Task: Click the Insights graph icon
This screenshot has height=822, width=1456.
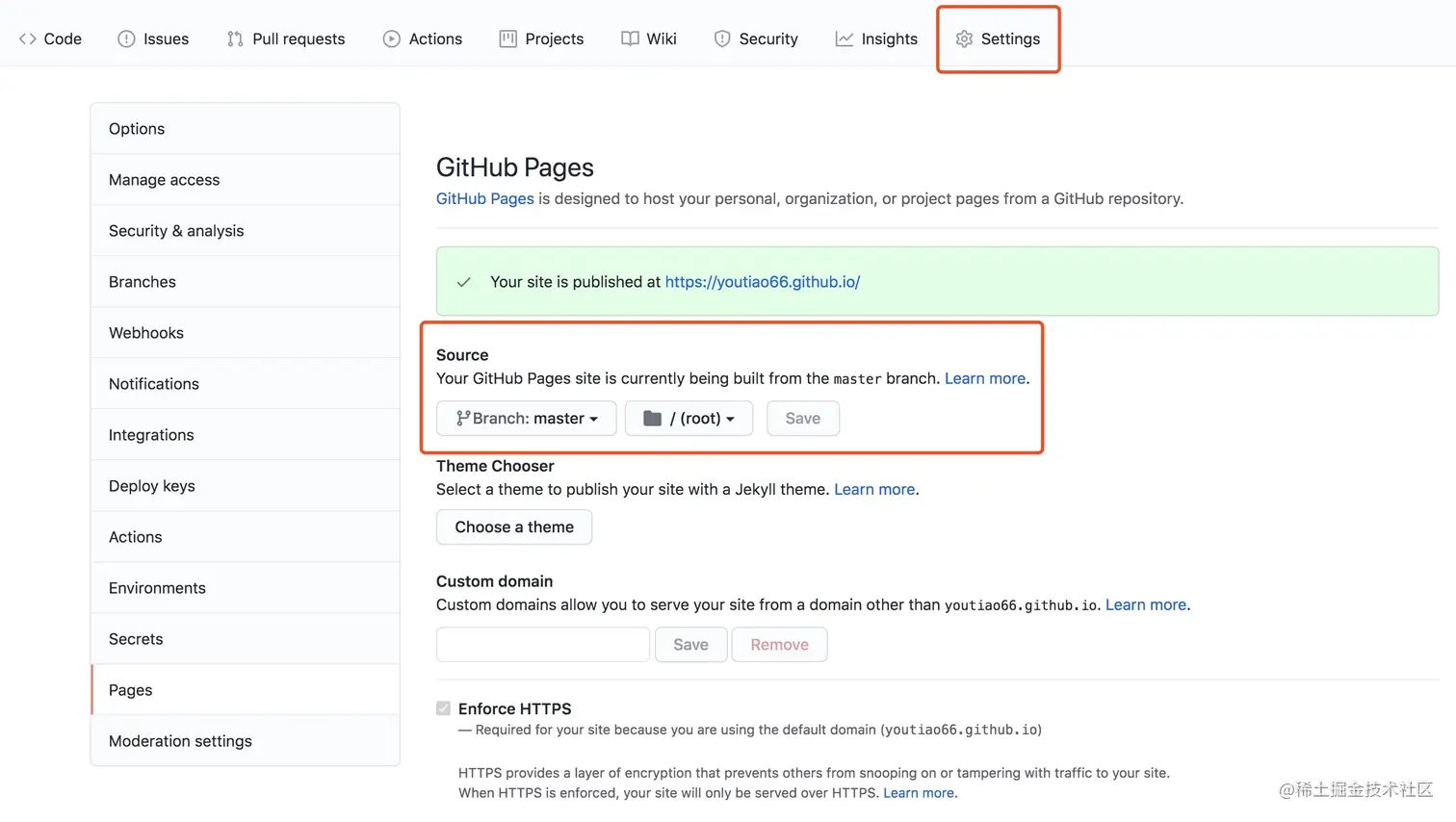Action: [844, 39]
